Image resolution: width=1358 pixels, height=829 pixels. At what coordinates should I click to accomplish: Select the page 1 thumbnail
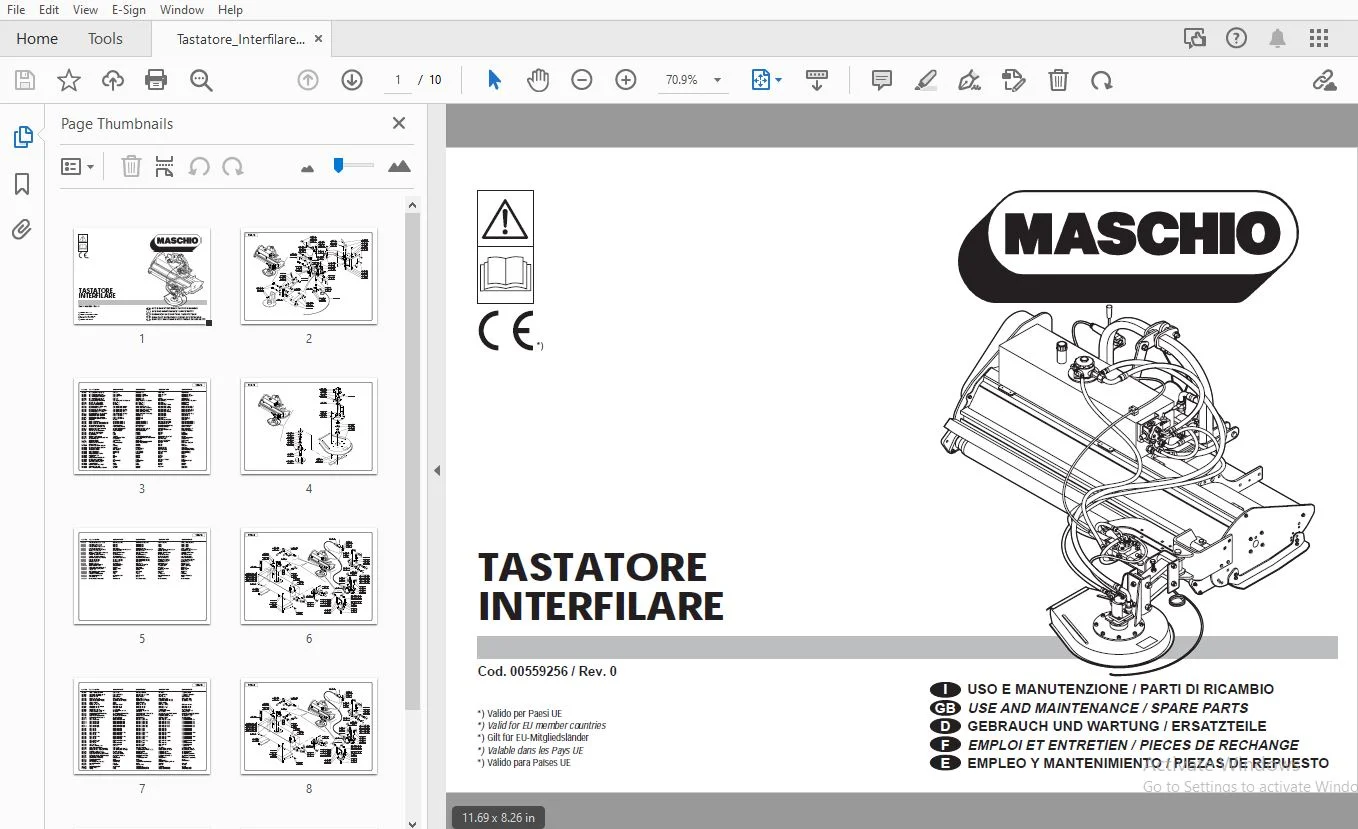[142, 276]
